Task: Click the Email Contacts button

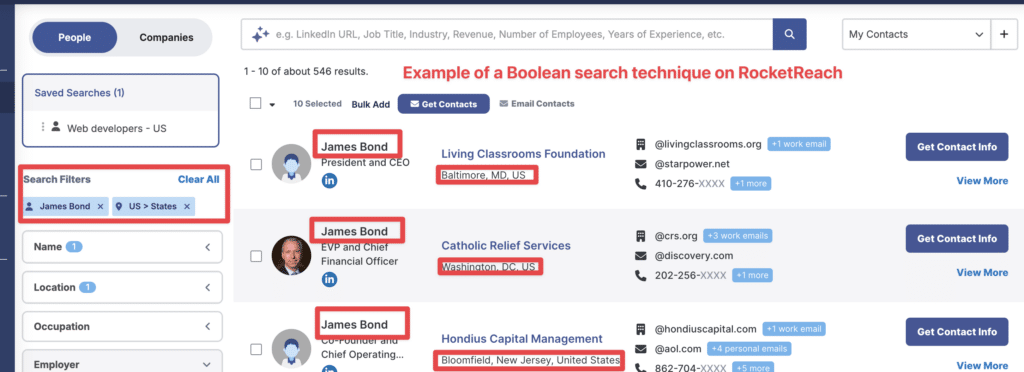Action: 537,104
